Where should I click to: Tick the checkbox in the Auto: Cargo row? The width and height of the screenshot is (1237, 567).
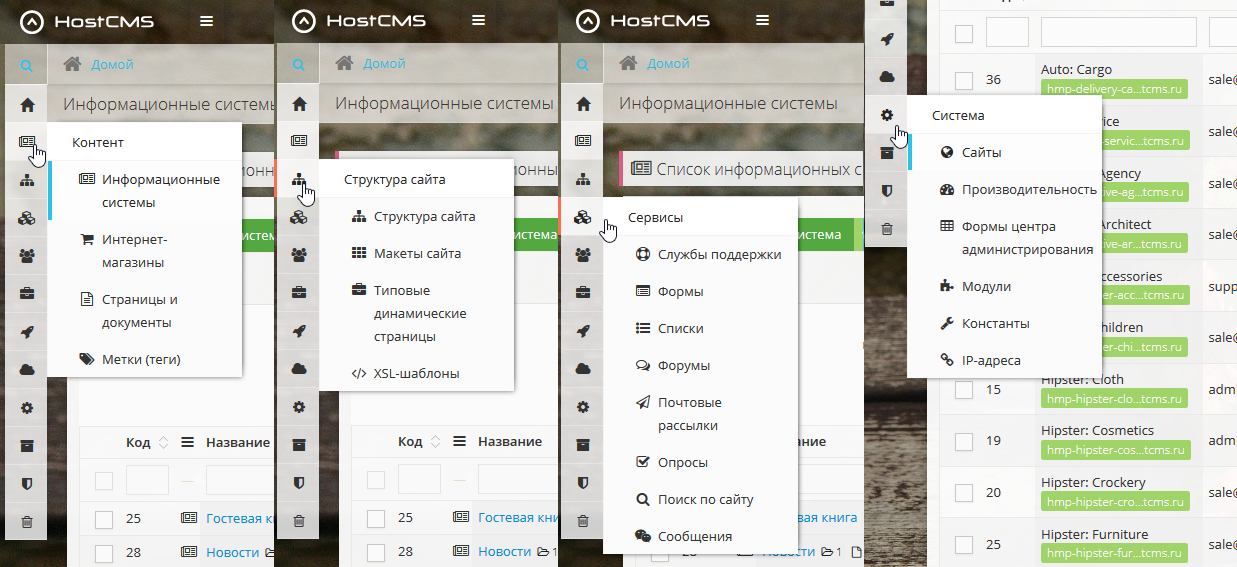click(x=964, y=80)
